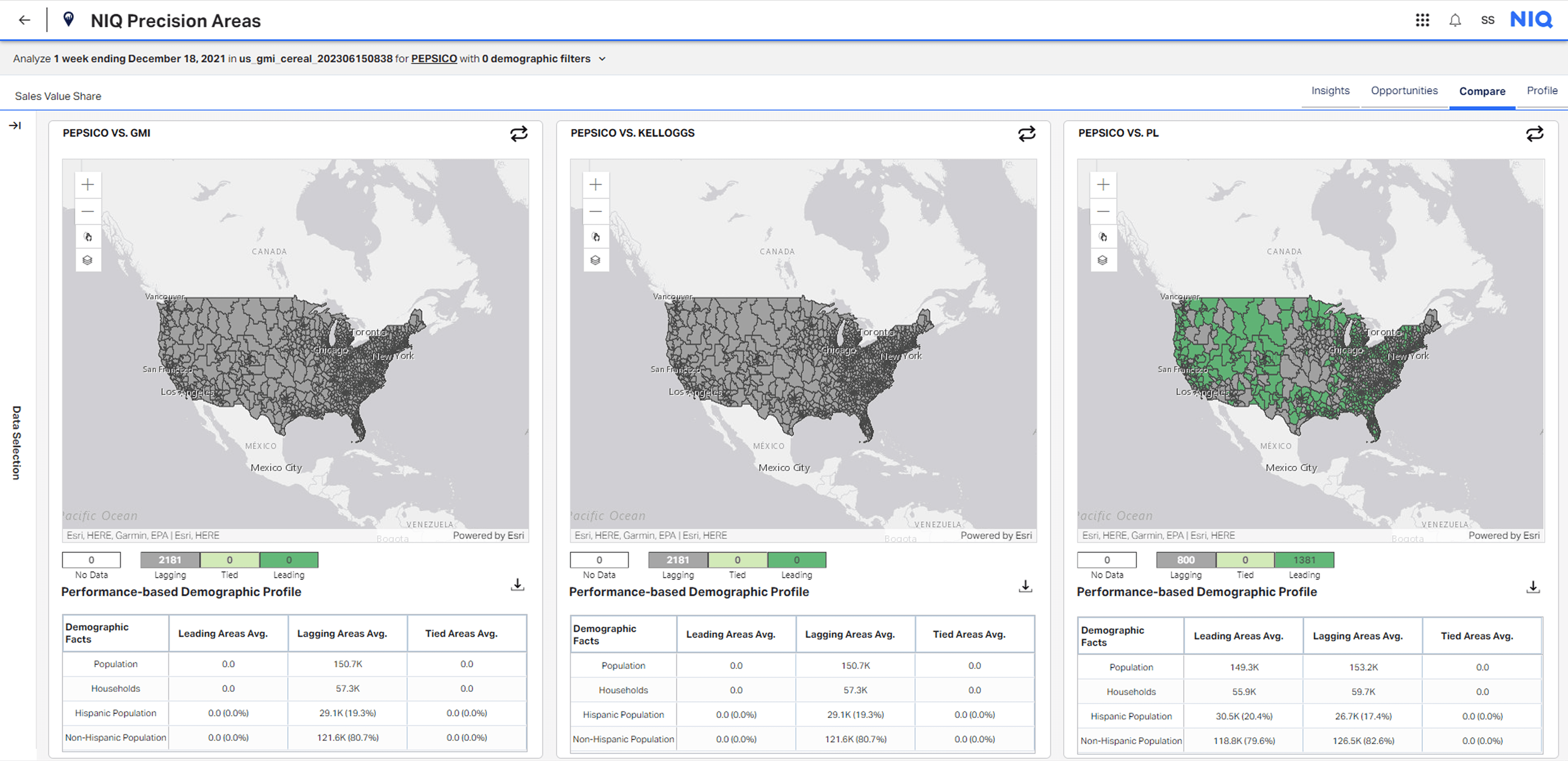Click the Powered by Esri link on GMI map

point(488,535)
